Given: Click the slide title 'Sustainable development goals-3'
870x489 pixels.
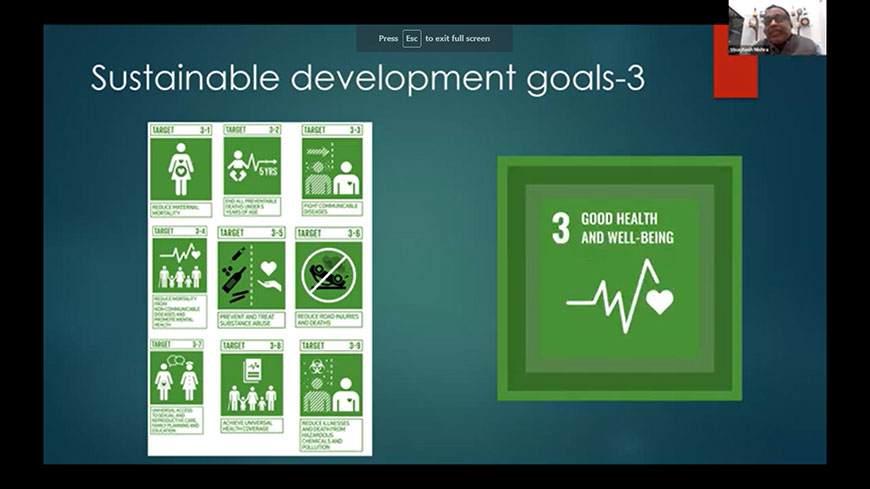Looking at the screenshot, I should point(368,77).
